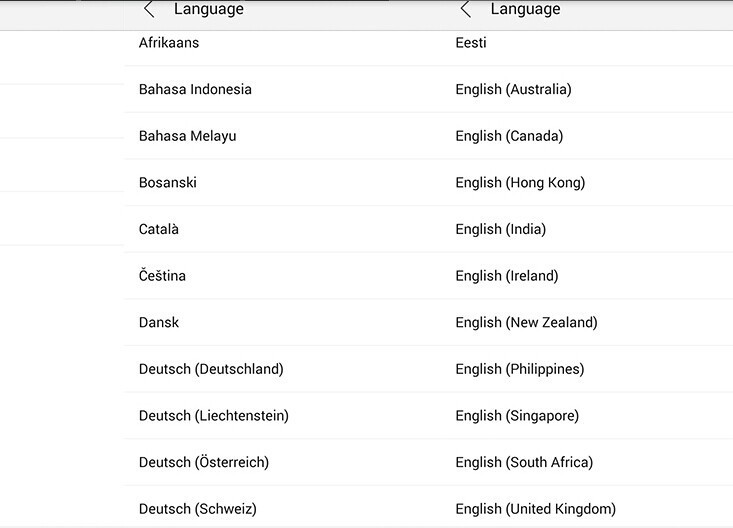Pick Bosanski as the language
Screen dimensions: 733x528
tap(168, 182)
